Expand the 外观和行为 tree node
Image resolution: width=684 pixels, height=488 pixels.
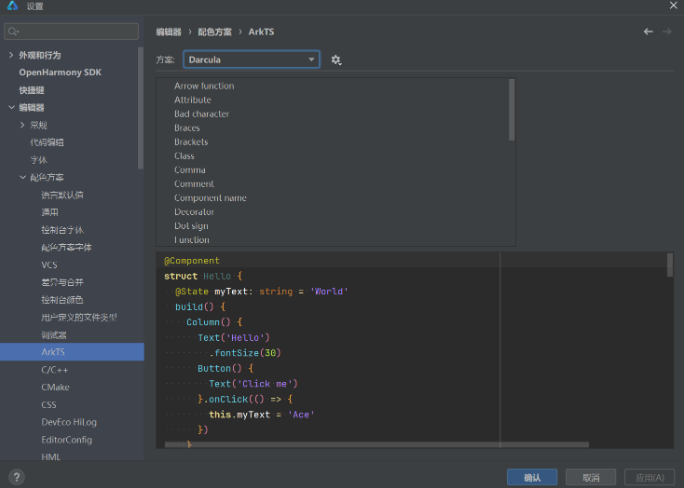coord(11,55)
